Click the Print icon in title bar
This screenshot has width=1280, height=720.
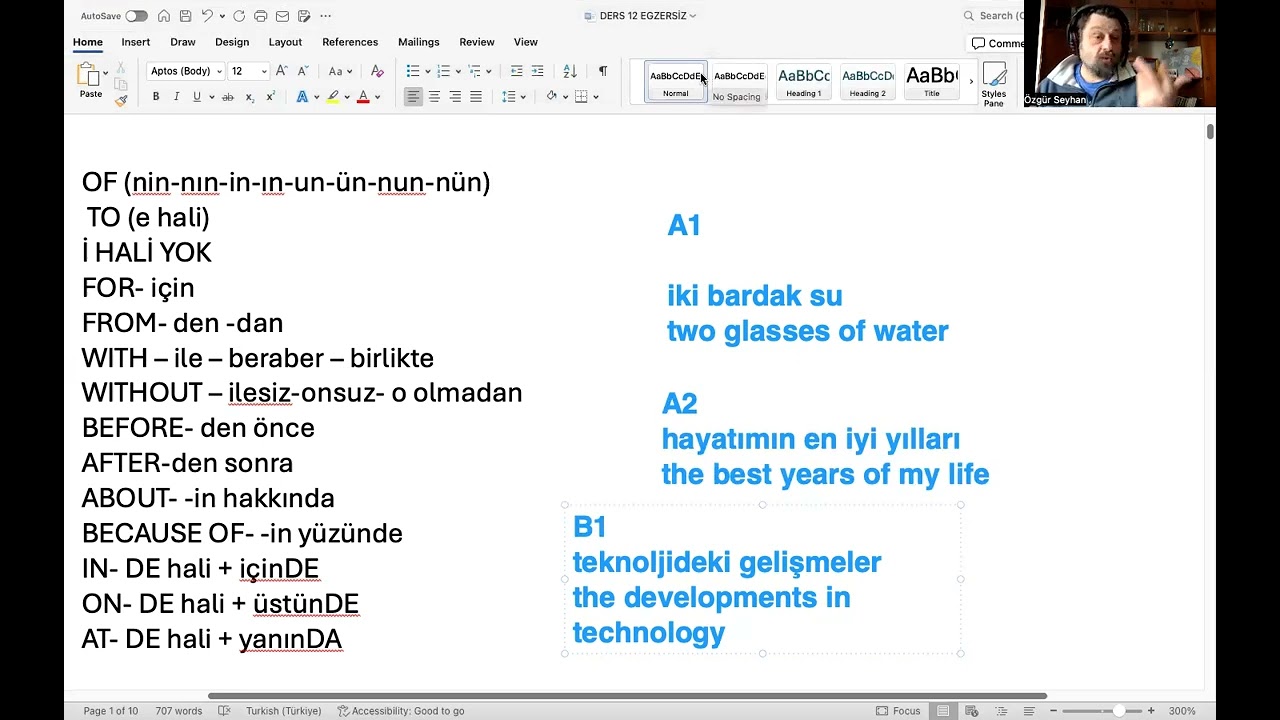coord(260,16)
